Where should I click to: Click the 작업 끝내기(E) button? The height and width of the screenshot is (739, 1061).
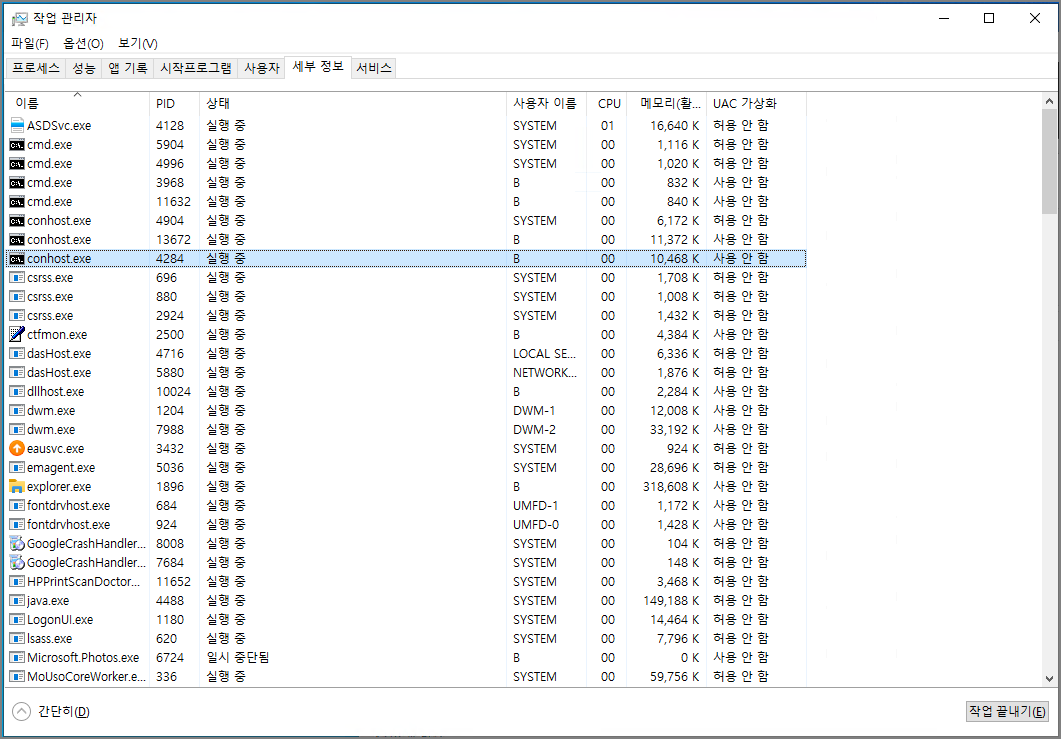pos(1007,711)
